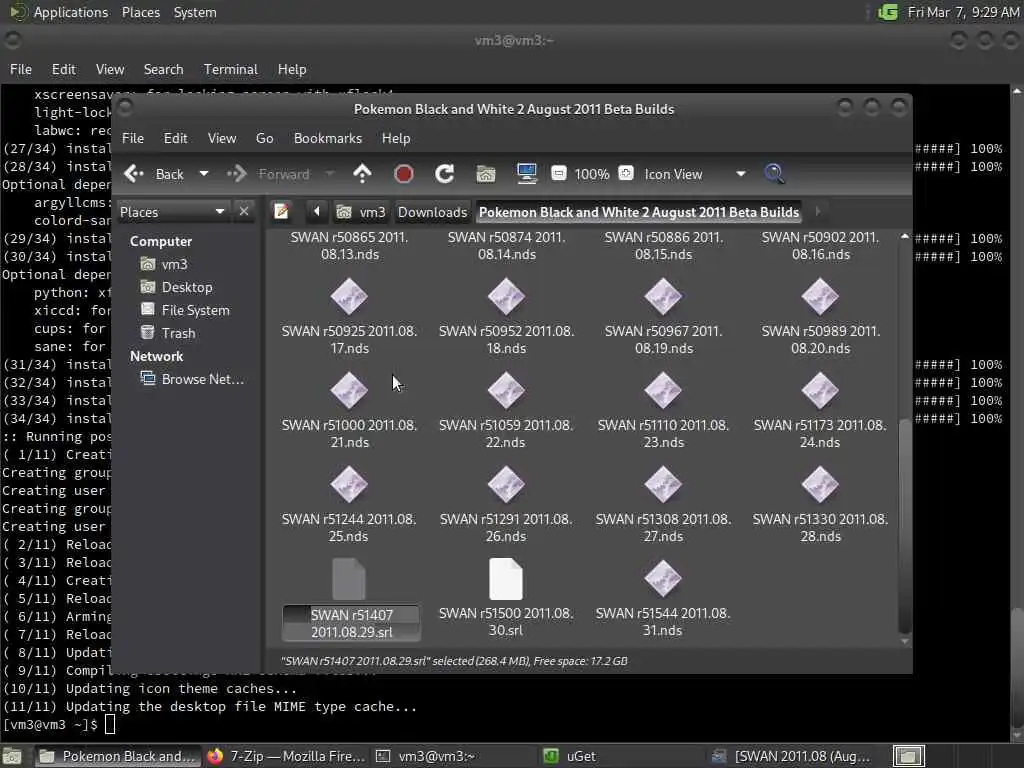Open file manager View menu
This screenshot has height=768, width=1024.
point(222,138)
